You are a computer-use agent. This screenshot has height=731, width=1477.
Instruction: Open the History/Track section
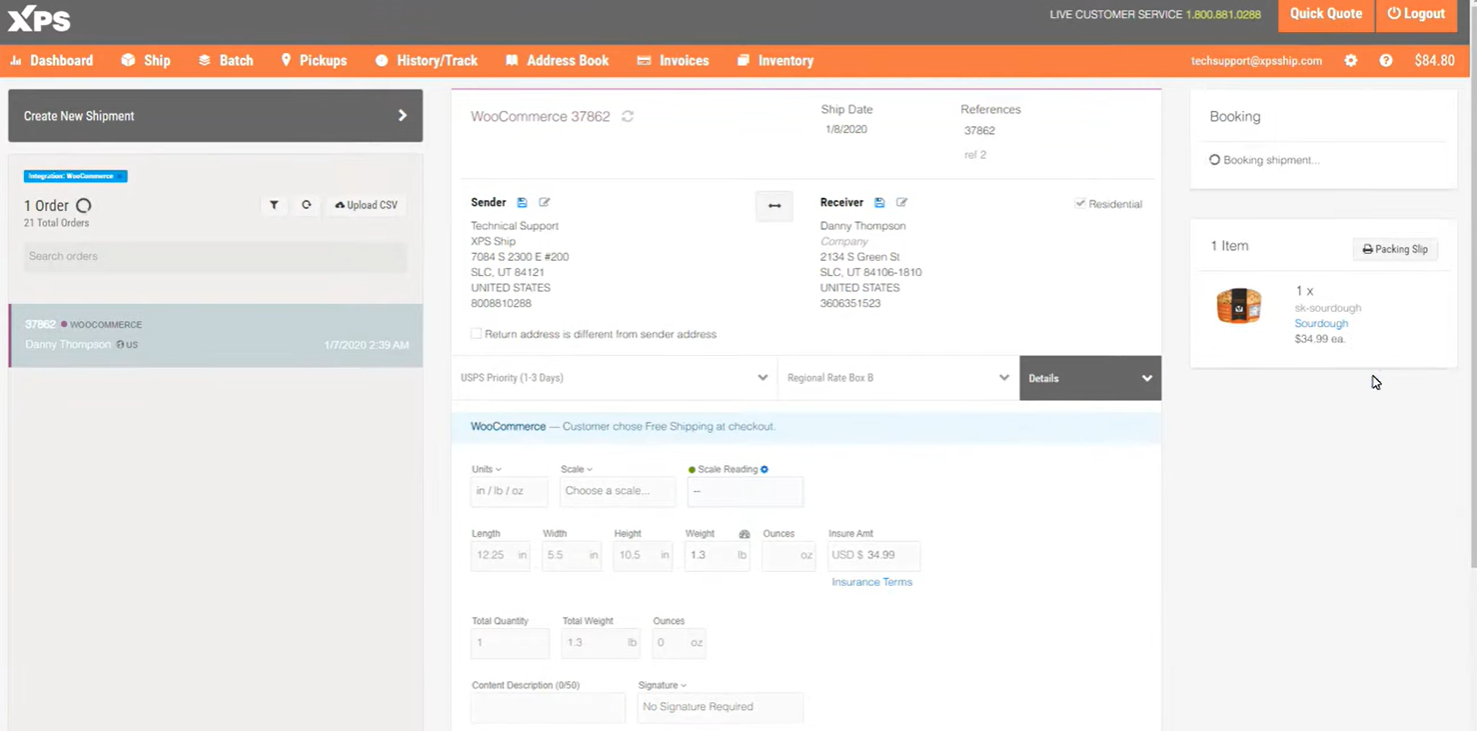pyautogui.click(x=426, y=60)
